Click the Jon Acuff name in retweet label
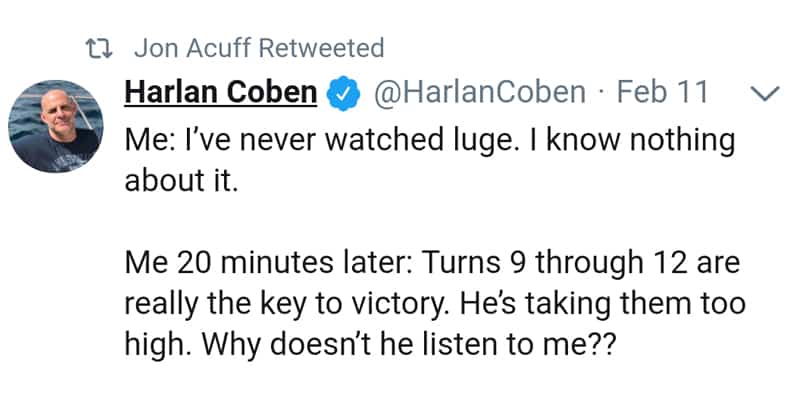800x400 pixels. pos(196,47)
